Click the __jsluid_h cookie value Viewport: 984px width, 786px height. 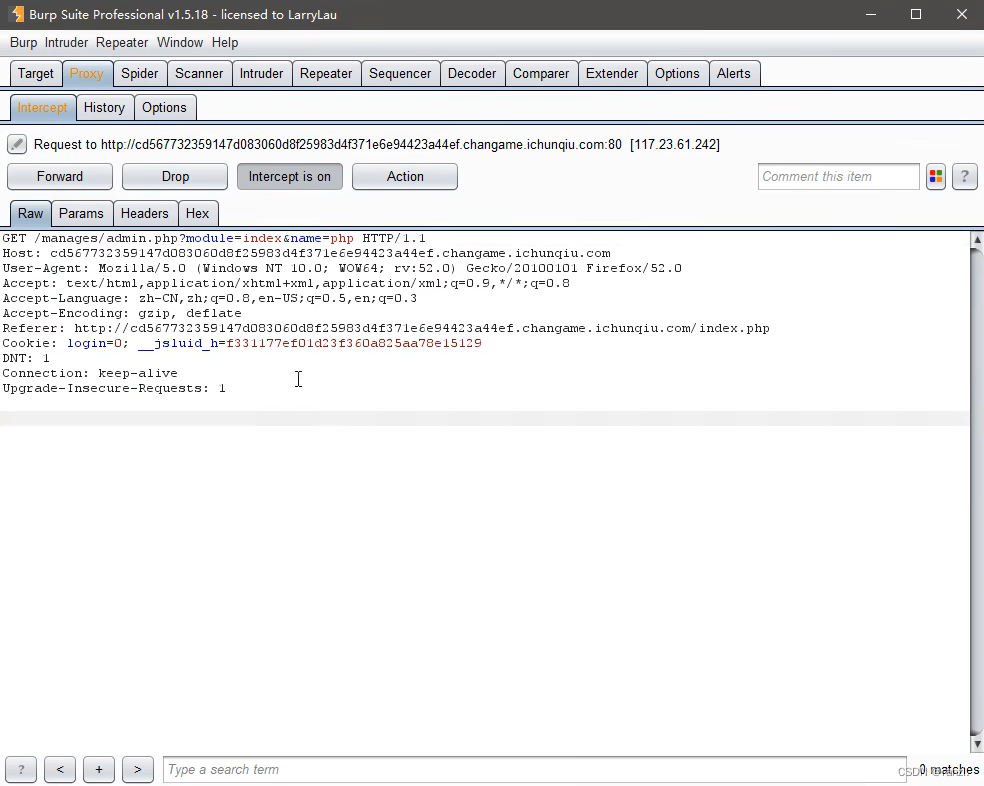[354, 343]
